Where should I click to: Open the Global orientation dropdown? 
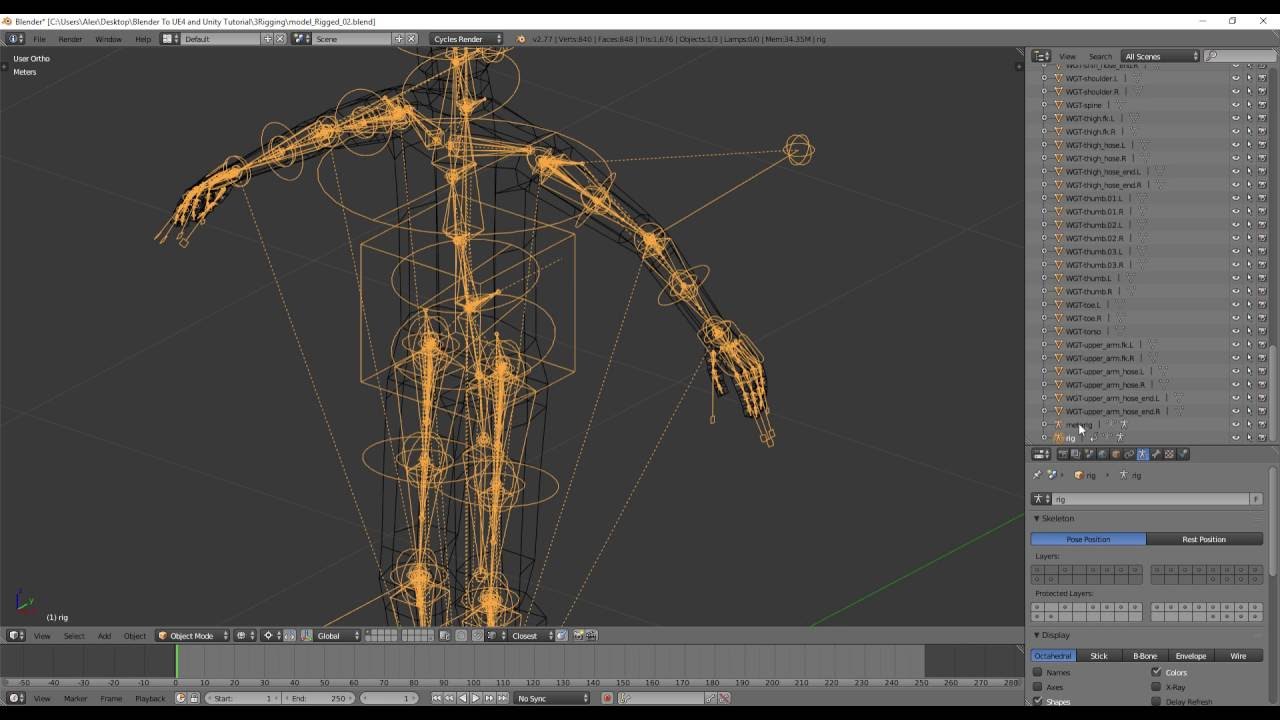(x=339, y=635)
